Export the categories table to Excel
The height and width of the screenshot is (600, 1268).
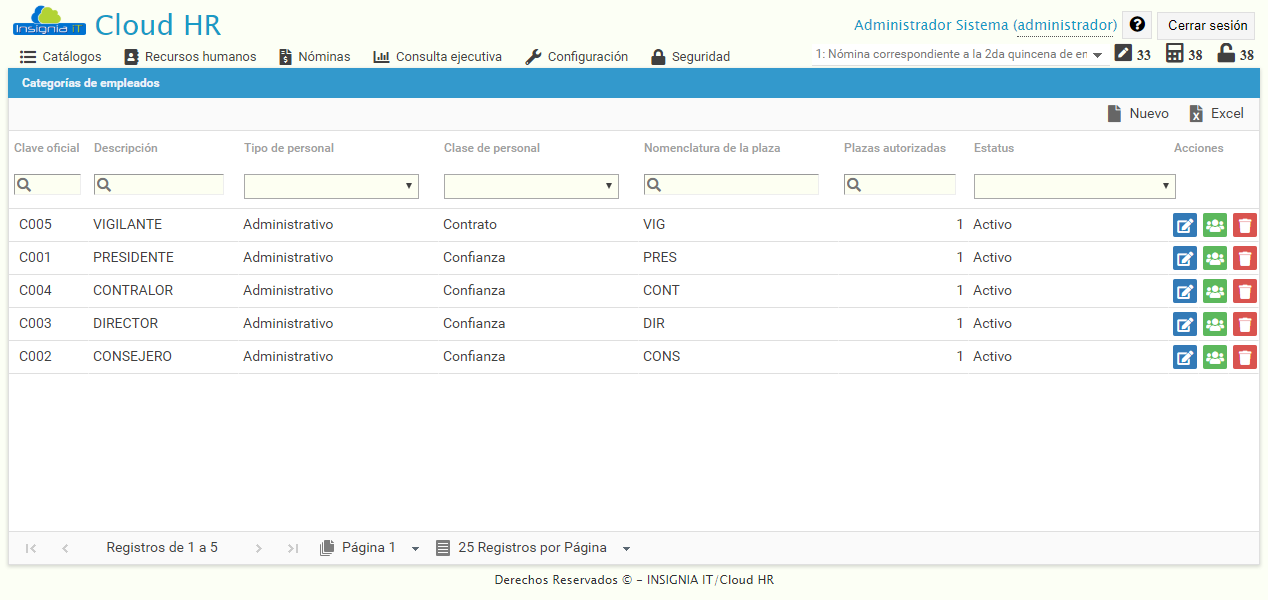coord(1216,113)
